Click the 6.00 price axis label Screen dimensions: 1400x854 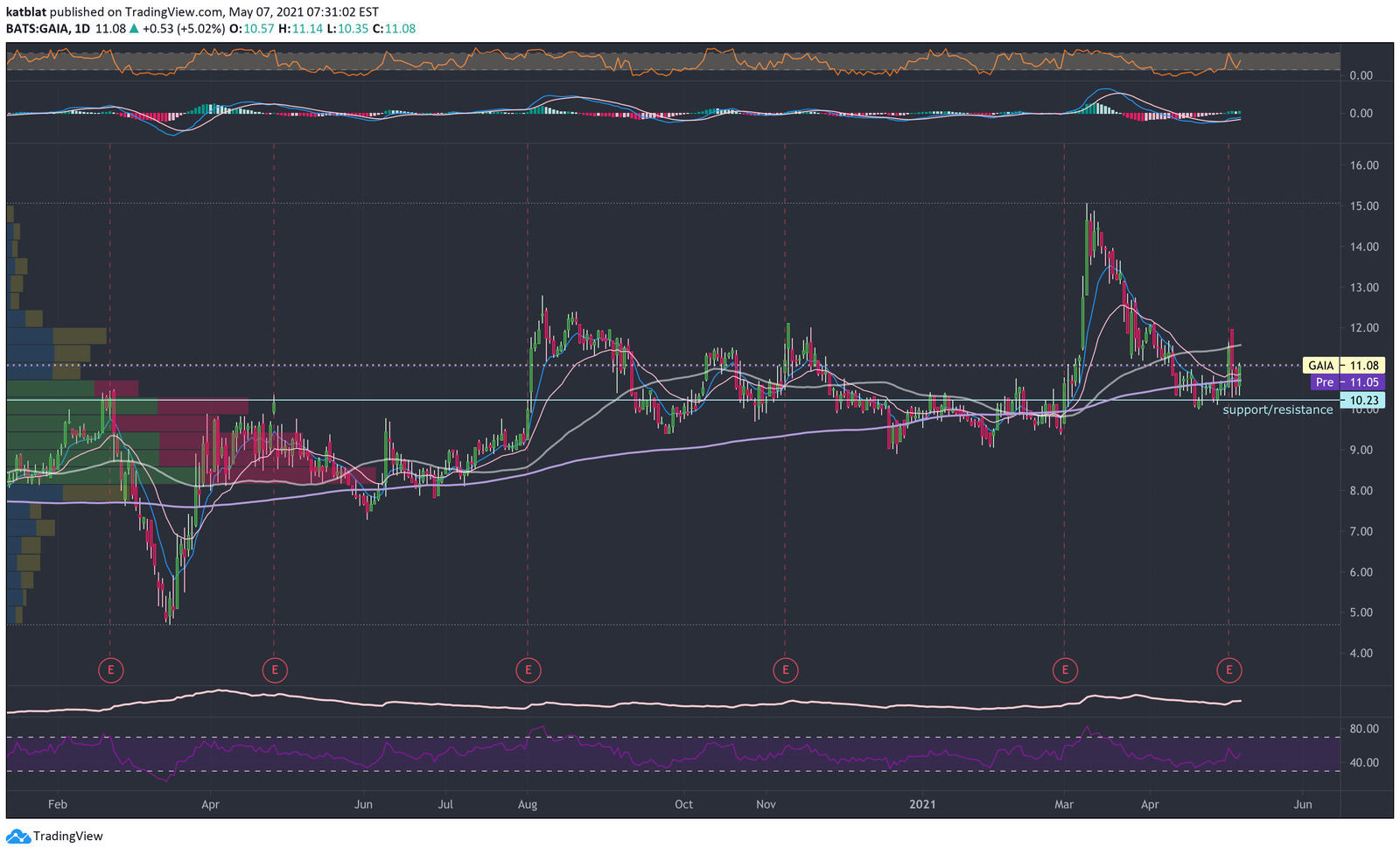point(1361,572)
